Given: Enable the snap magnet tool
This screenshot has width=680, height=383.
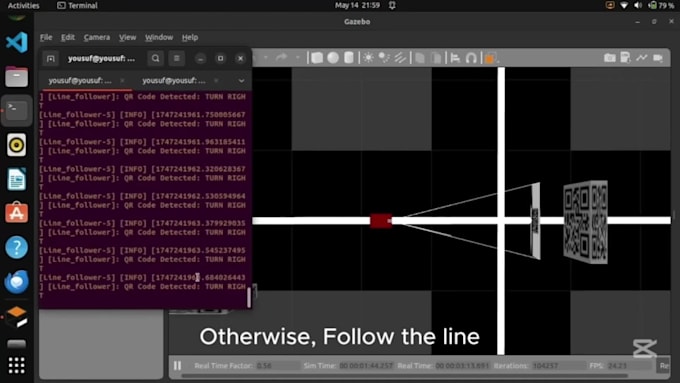Looking at the screenshot, I should tap(471, 58).
